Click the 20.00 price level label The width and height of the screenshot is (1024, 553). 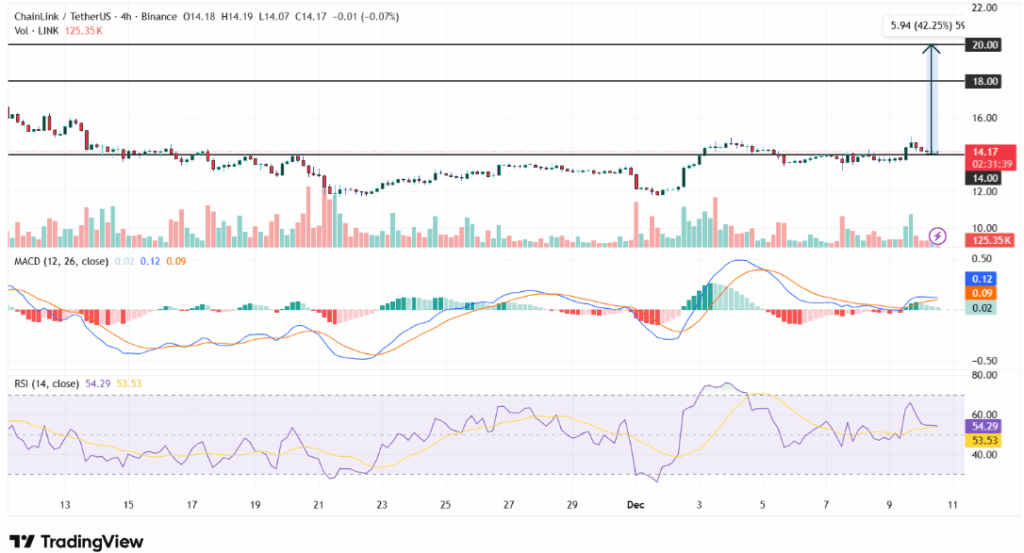[x=985, y=45]
